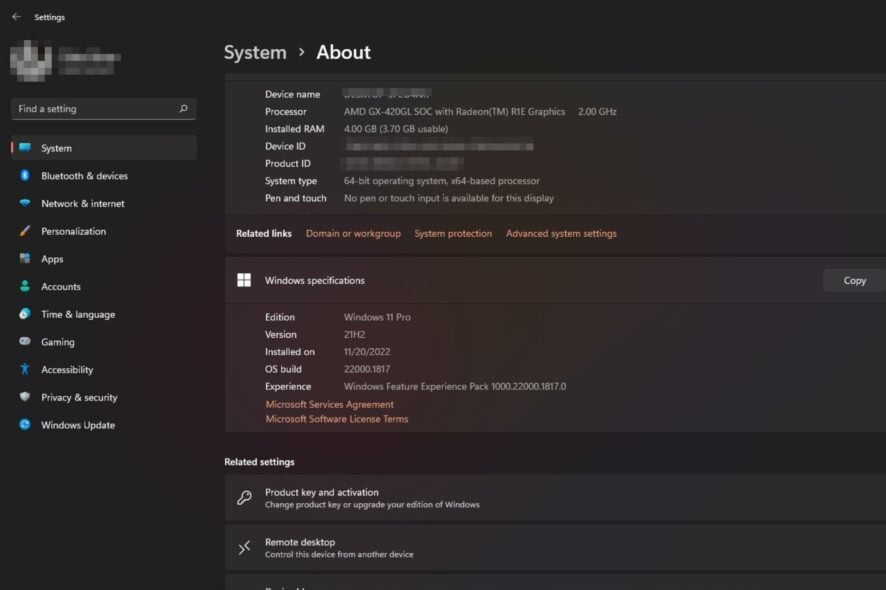Click System in the breadcrumb
886x590 pixels.
255,53
